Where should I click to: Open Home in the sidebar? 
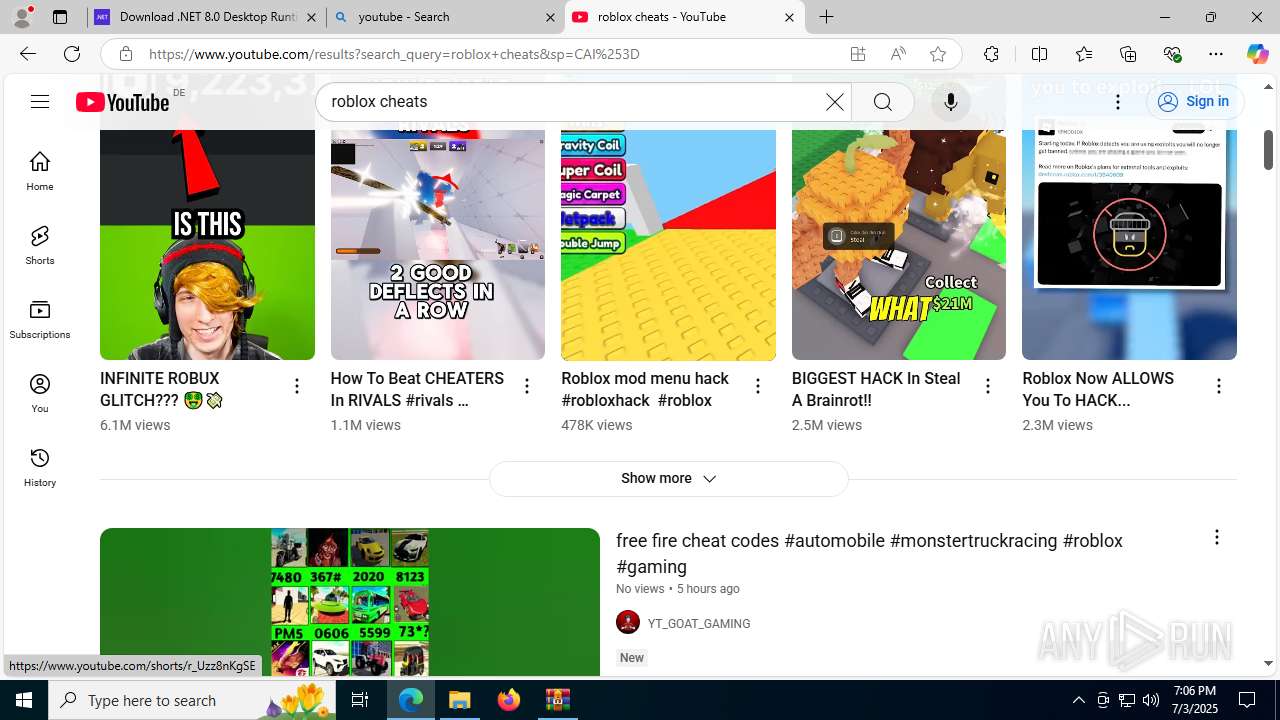(x=40, y=171)
